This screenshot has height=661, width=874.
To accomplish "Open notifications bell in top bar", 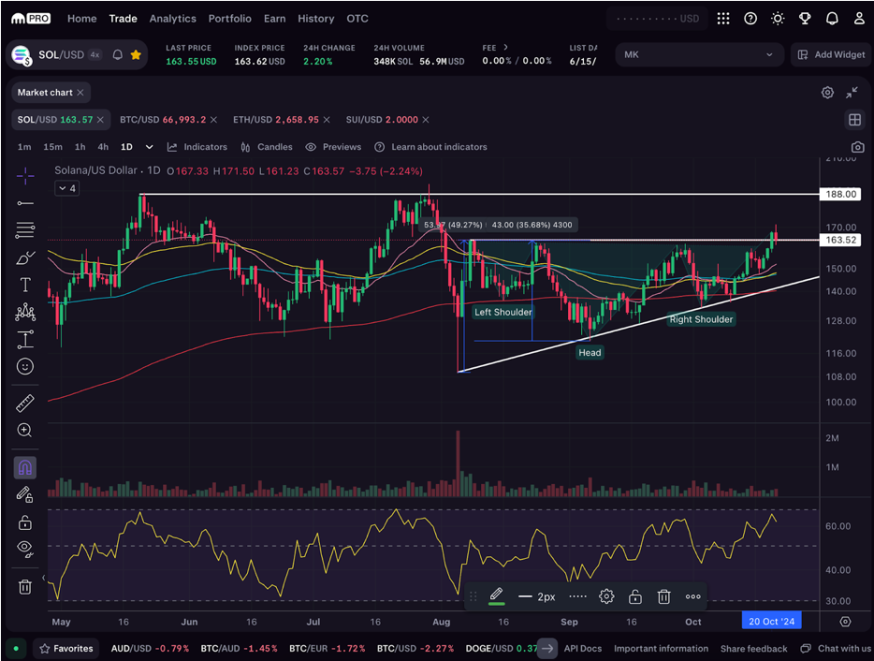I will [832, 18].
